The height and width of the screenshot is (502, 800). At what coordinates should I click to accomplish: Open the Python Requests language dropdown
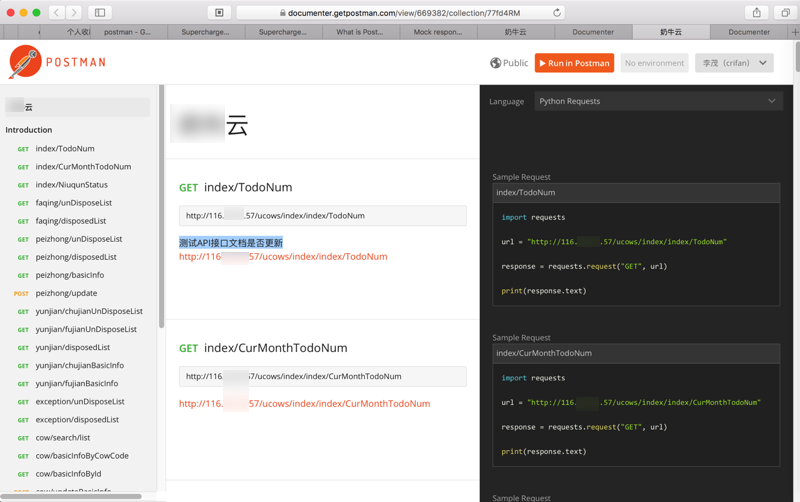(x=658, y=101)
